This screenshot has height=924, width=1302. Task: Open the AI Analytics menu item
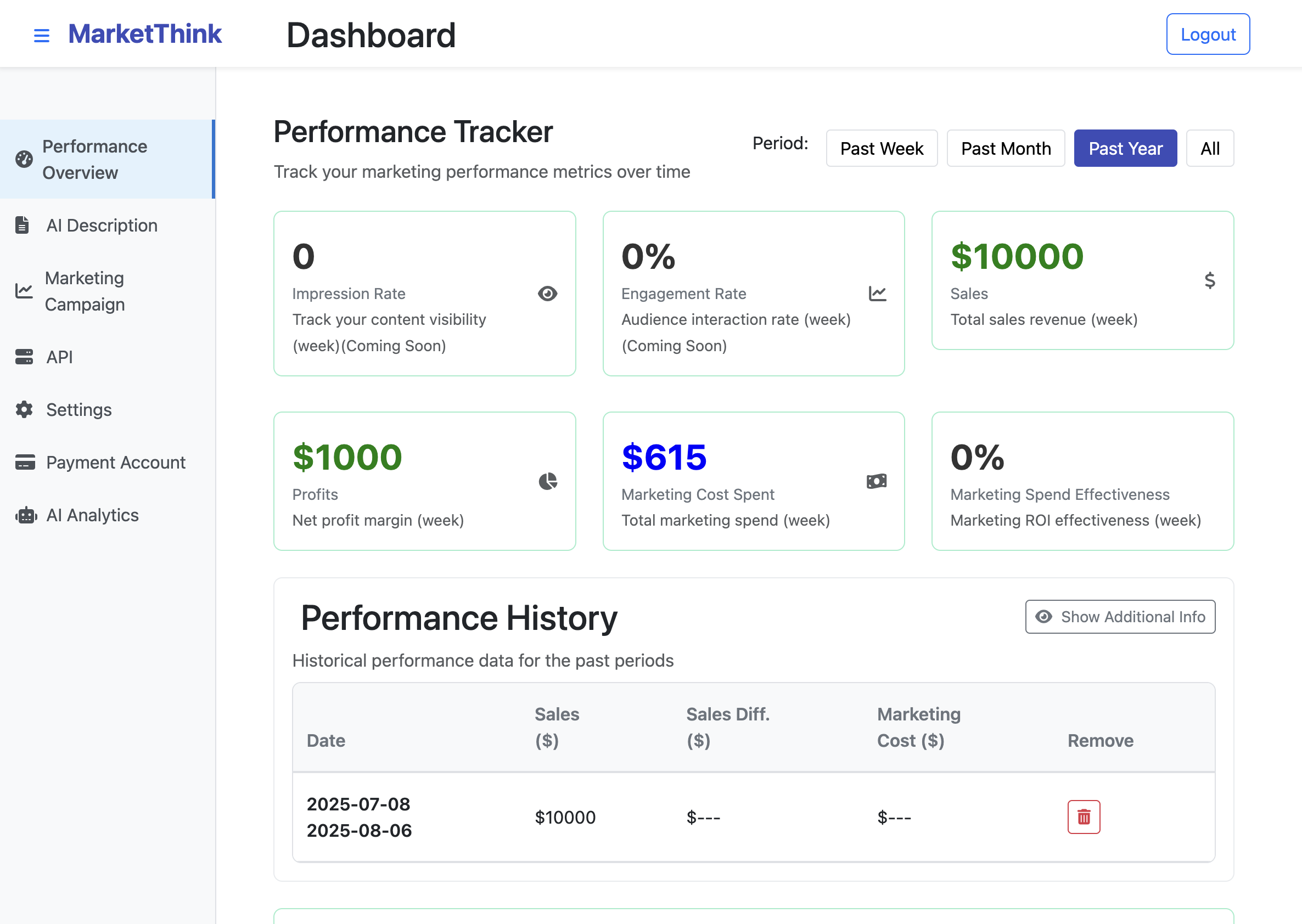point(92,515)
